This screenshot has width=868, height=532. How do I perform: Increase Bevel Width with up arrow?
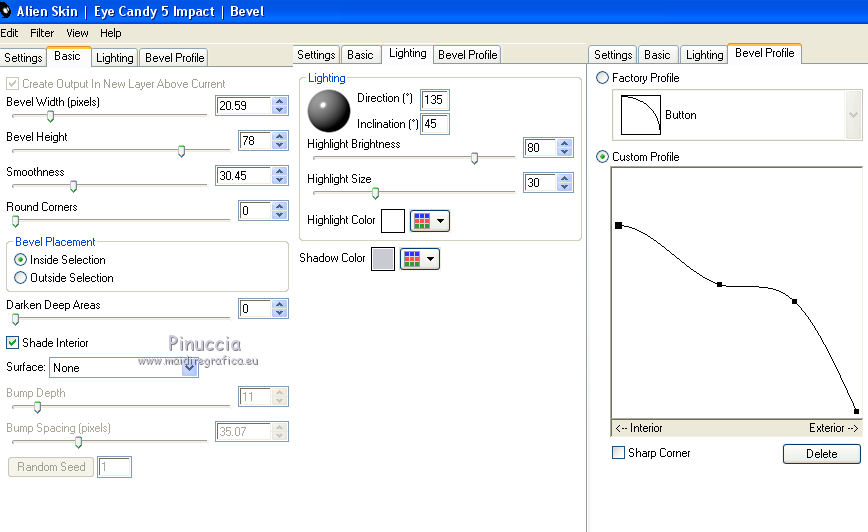[x=280, y=101]
